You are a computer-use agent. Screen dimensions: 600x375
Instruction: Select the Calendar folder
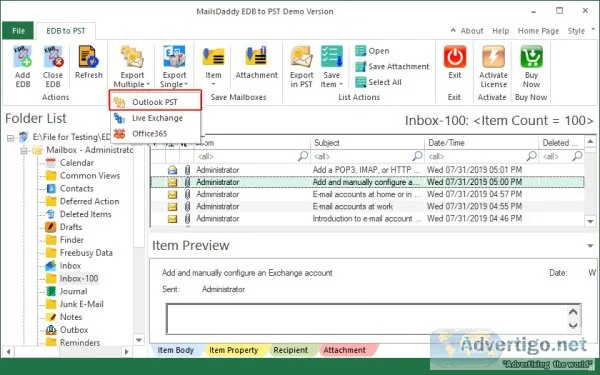click(x=77, y=163)
